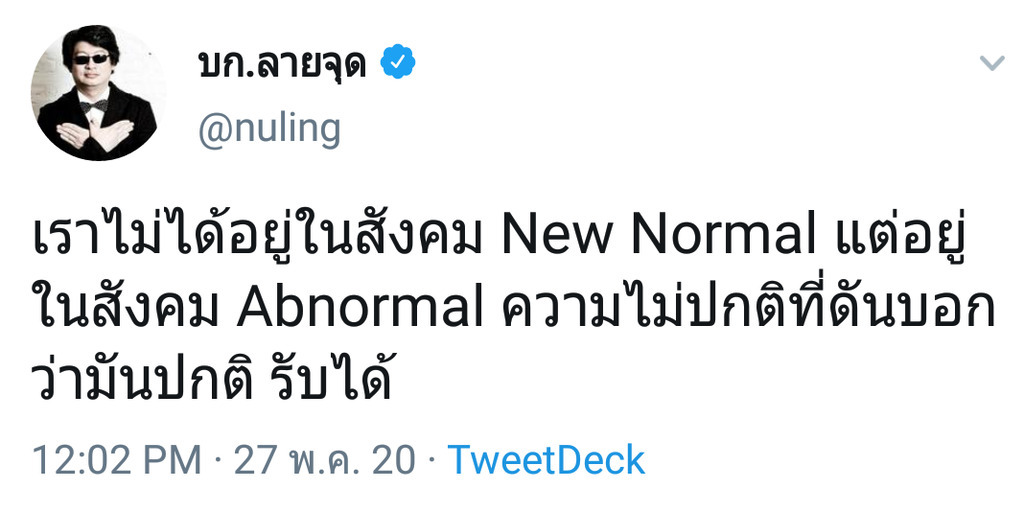Click the blue verified badge icon

point(400,64)
